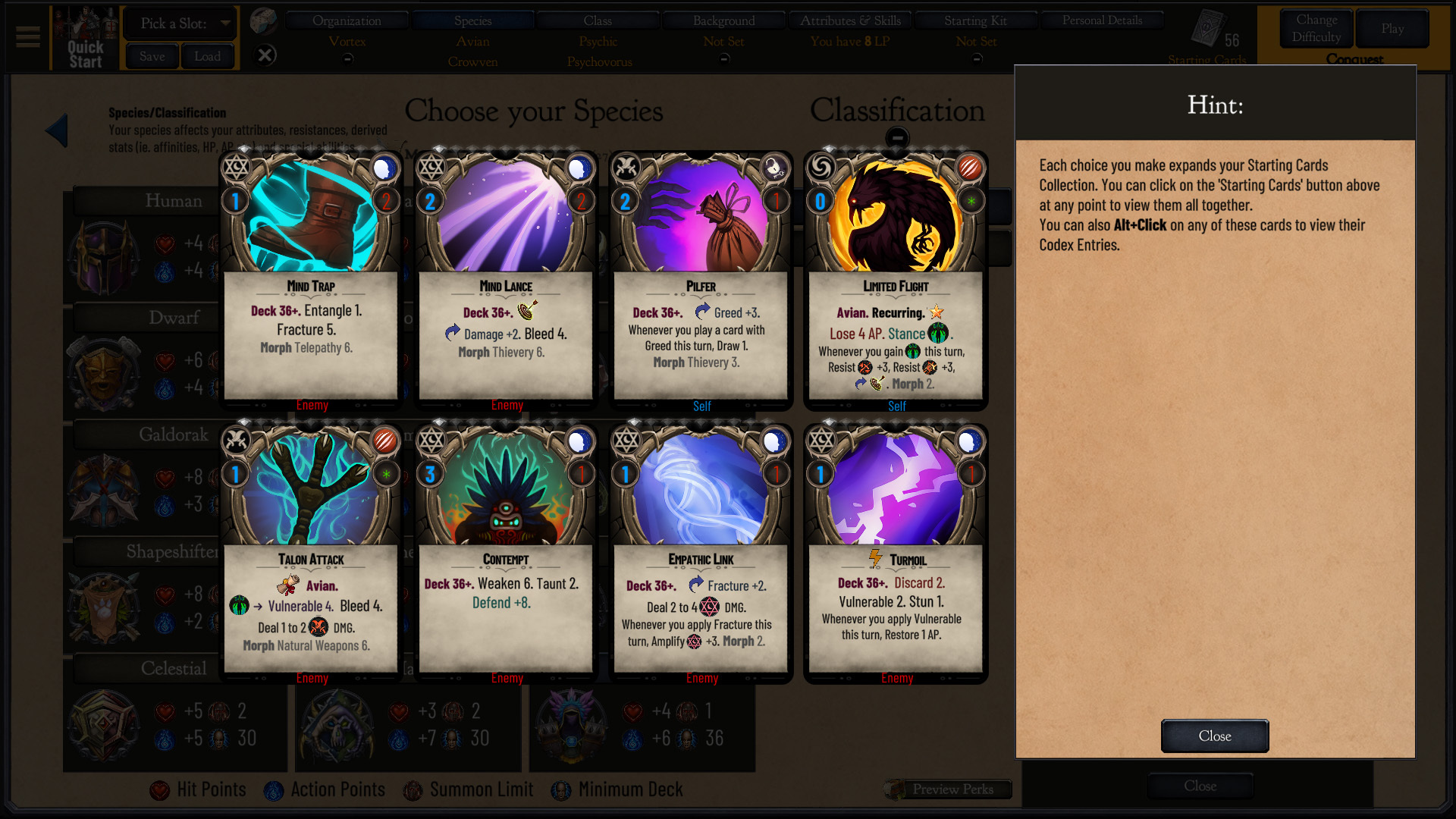Switch to the Class tab

click(598, 20)
